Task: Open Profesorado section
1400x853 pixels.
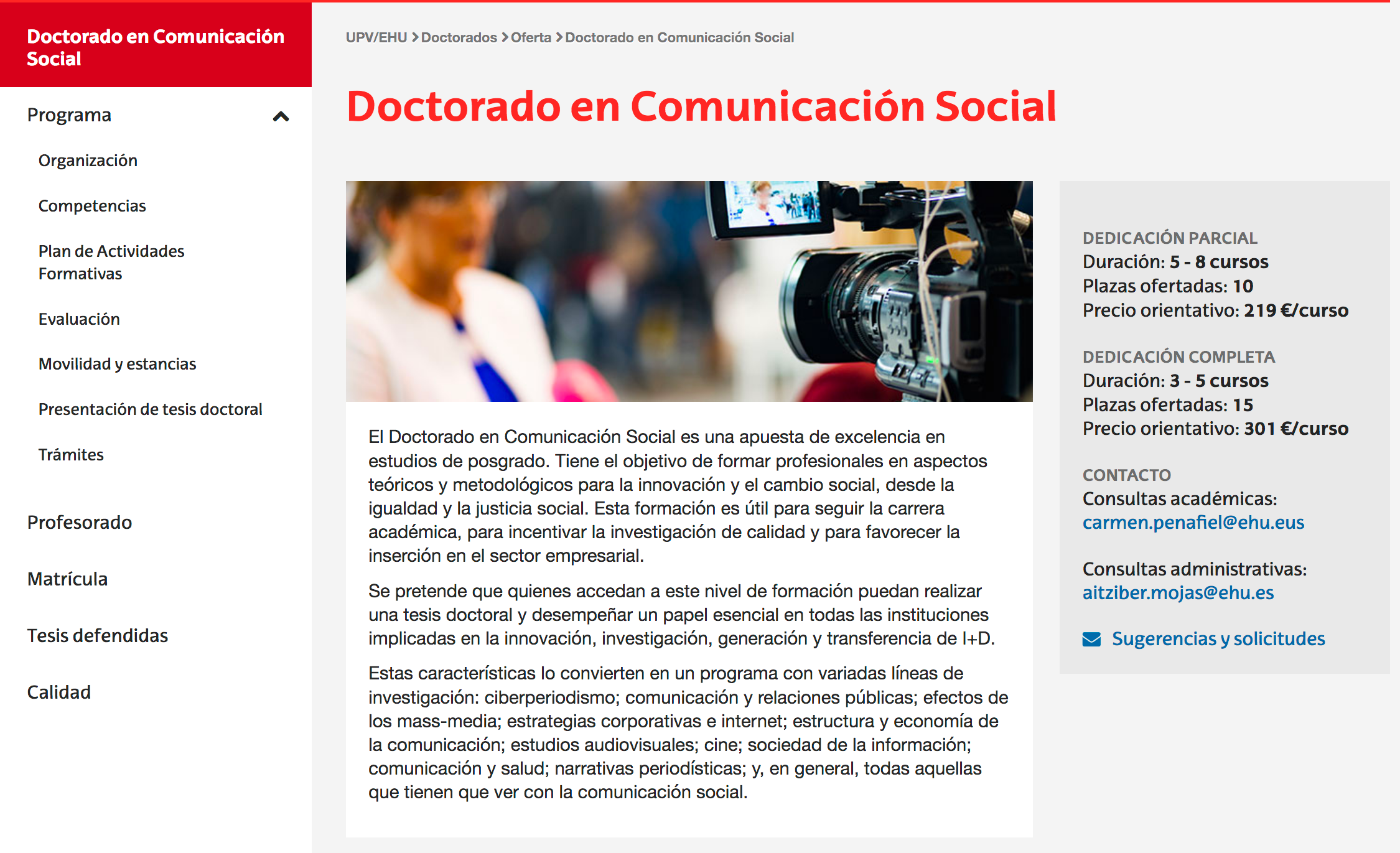Action: pos(80,523)
